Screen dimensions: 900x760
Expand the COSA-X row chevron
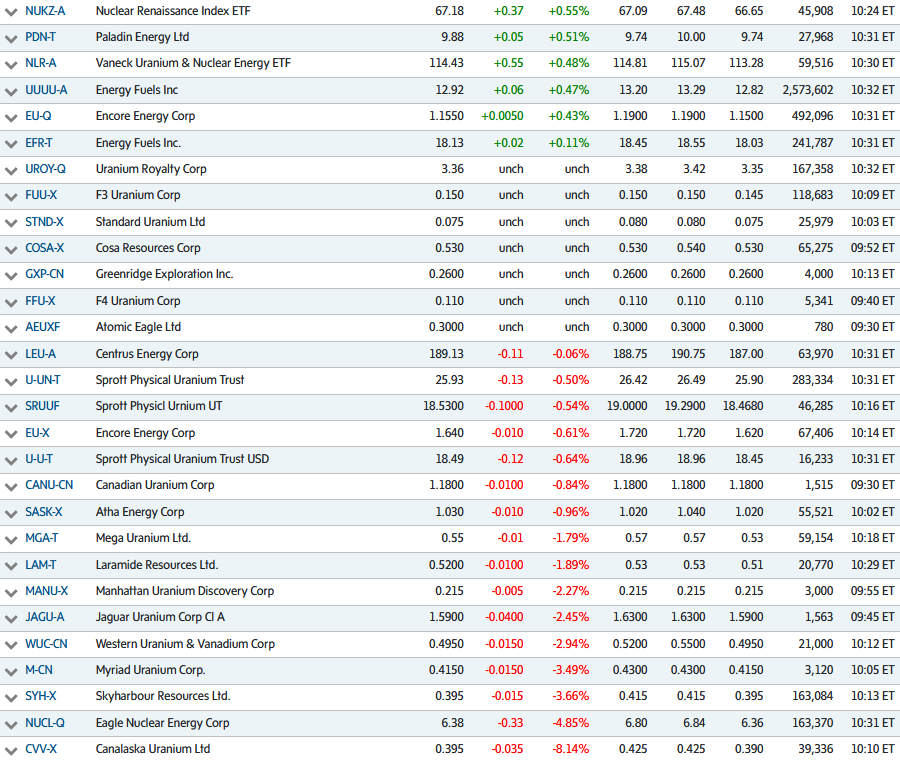click(x=11, y=250)
